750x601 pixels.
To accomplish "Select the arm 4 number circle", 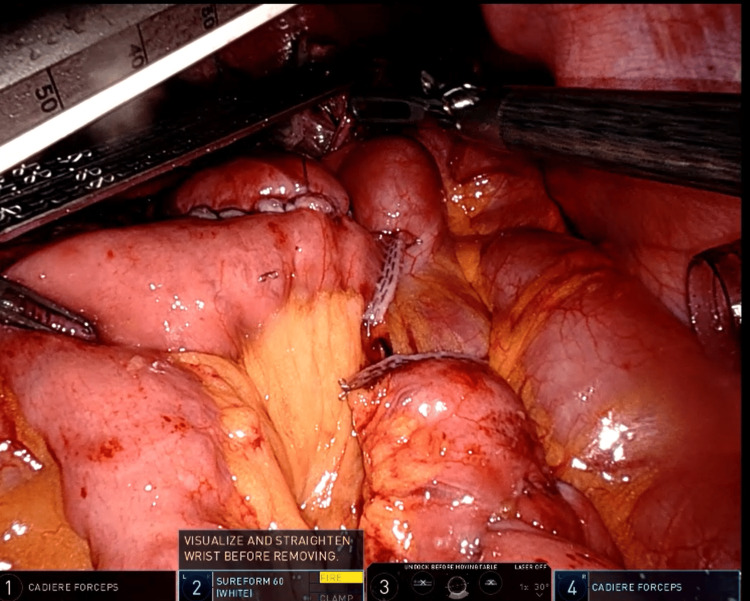I will click(572, 587).
